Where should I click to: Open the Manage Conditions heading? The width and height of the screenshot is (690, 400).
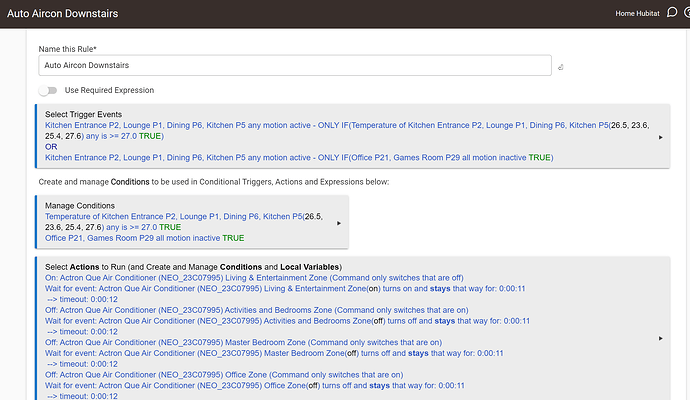pos(80,206)
